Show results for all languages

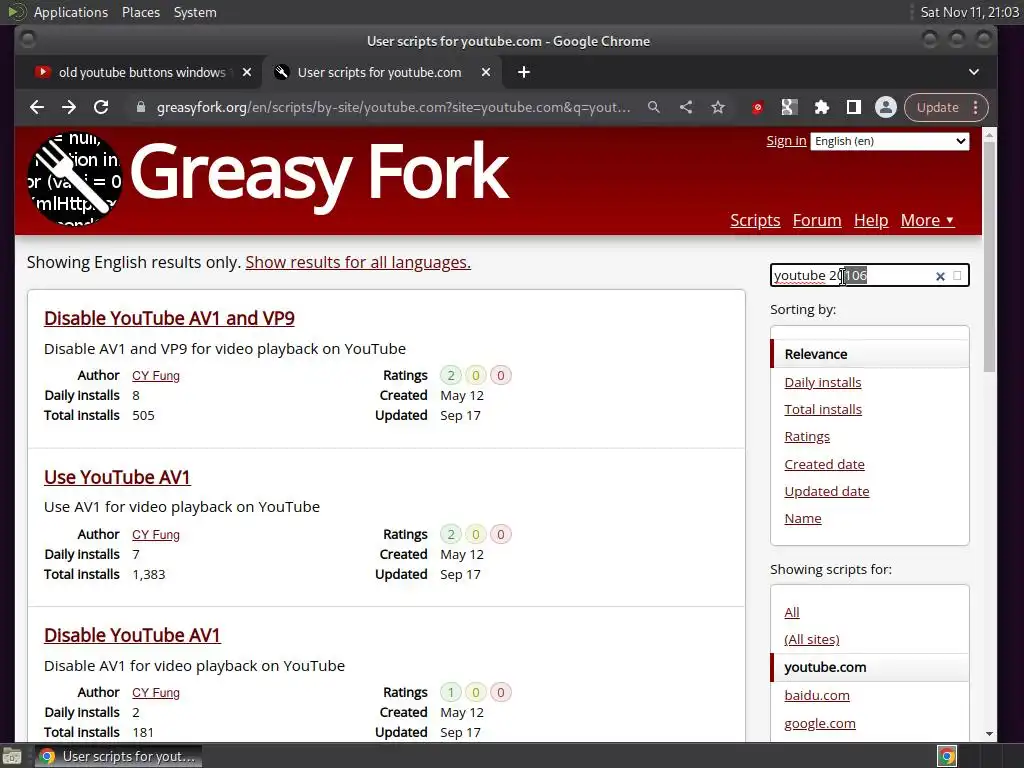click(358, 263)
